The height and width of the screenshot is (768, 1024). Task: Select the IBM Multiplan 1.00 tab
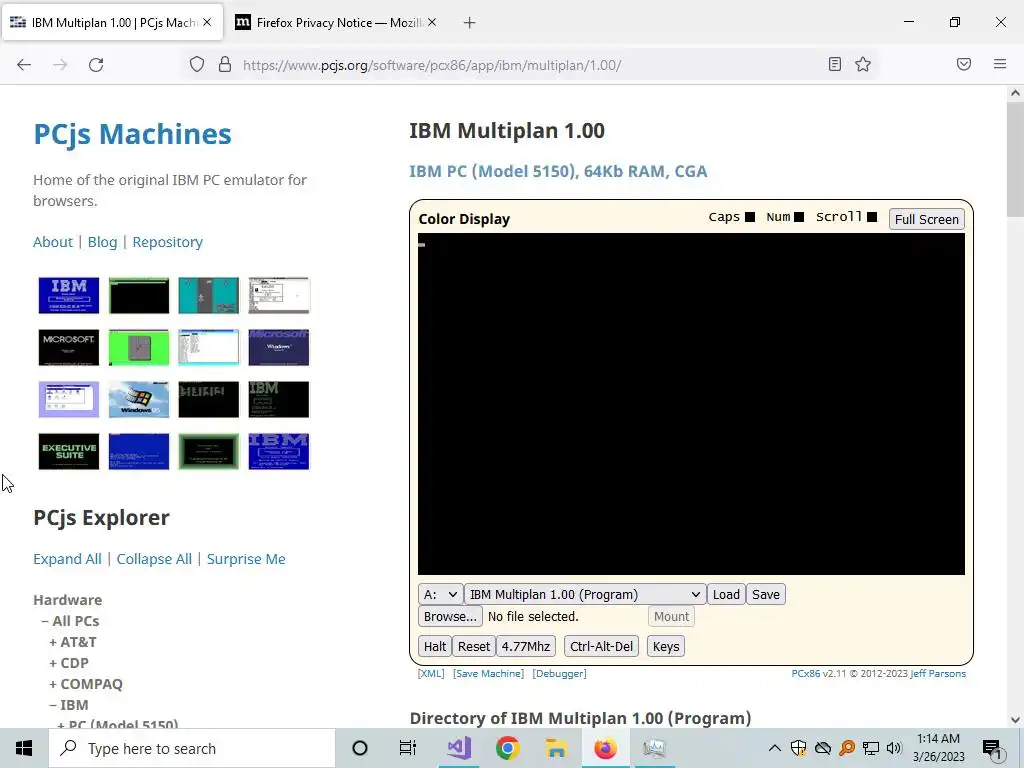[112, 22]
